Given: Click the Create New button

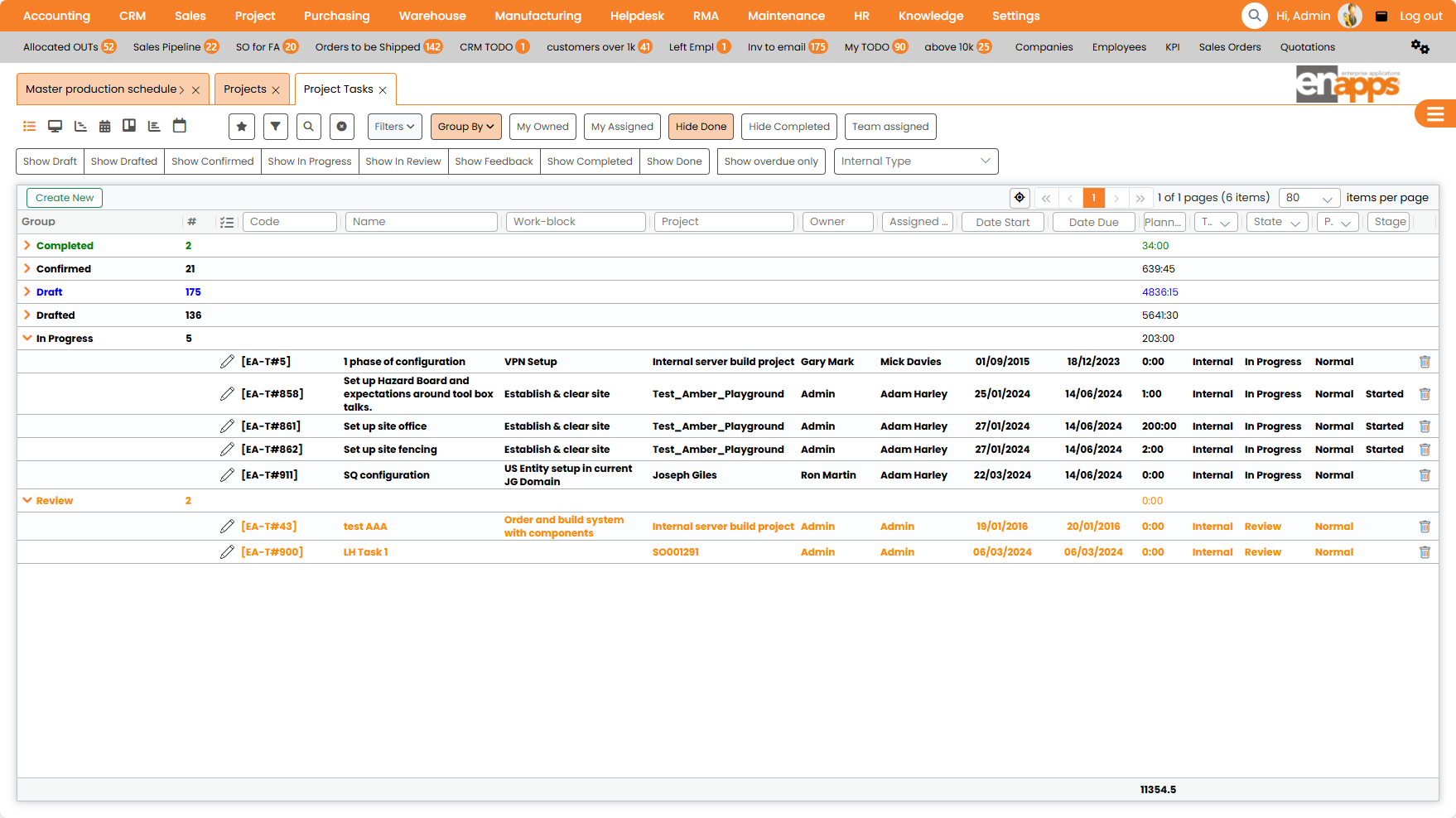Looking at the screenshot, I should [x=65, y=198].
